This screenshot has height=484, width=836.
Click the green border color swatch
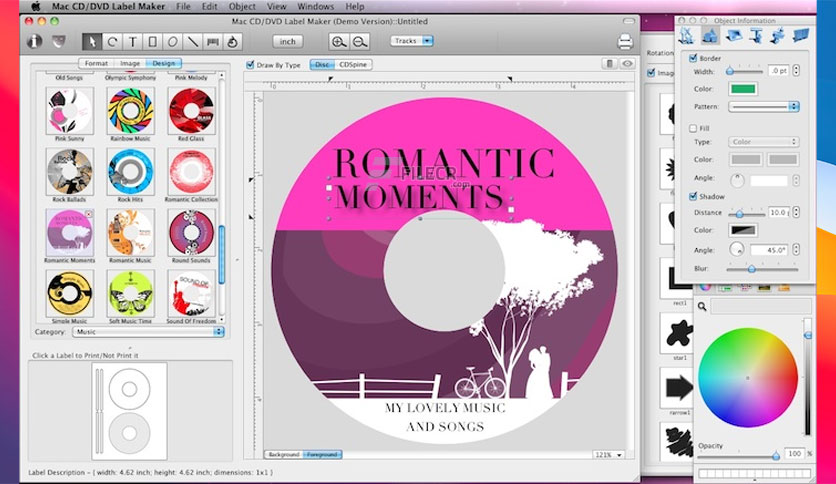[743, 88]
